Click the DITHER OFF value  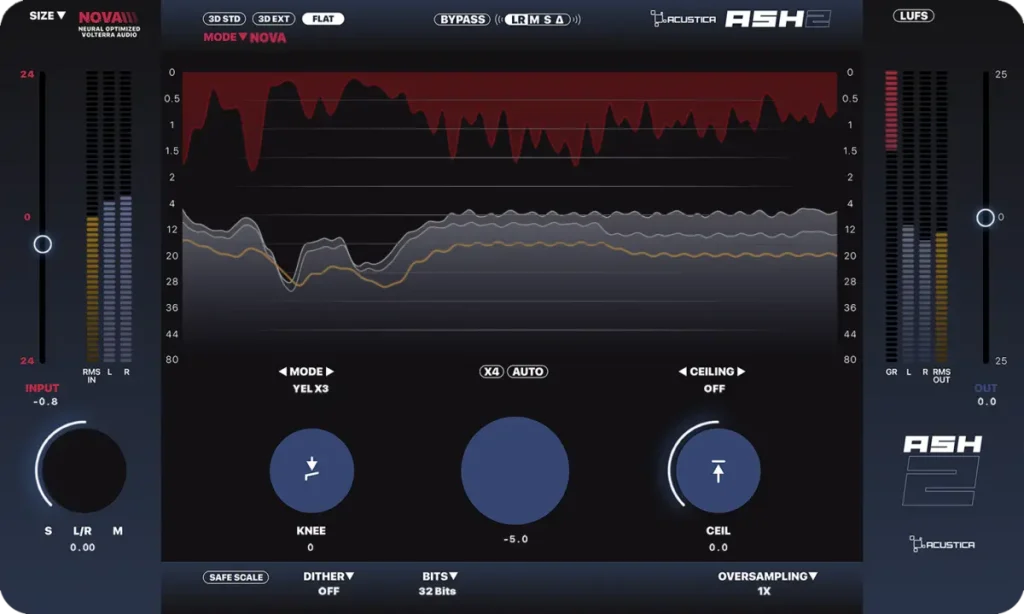click(x=328, y=591)
